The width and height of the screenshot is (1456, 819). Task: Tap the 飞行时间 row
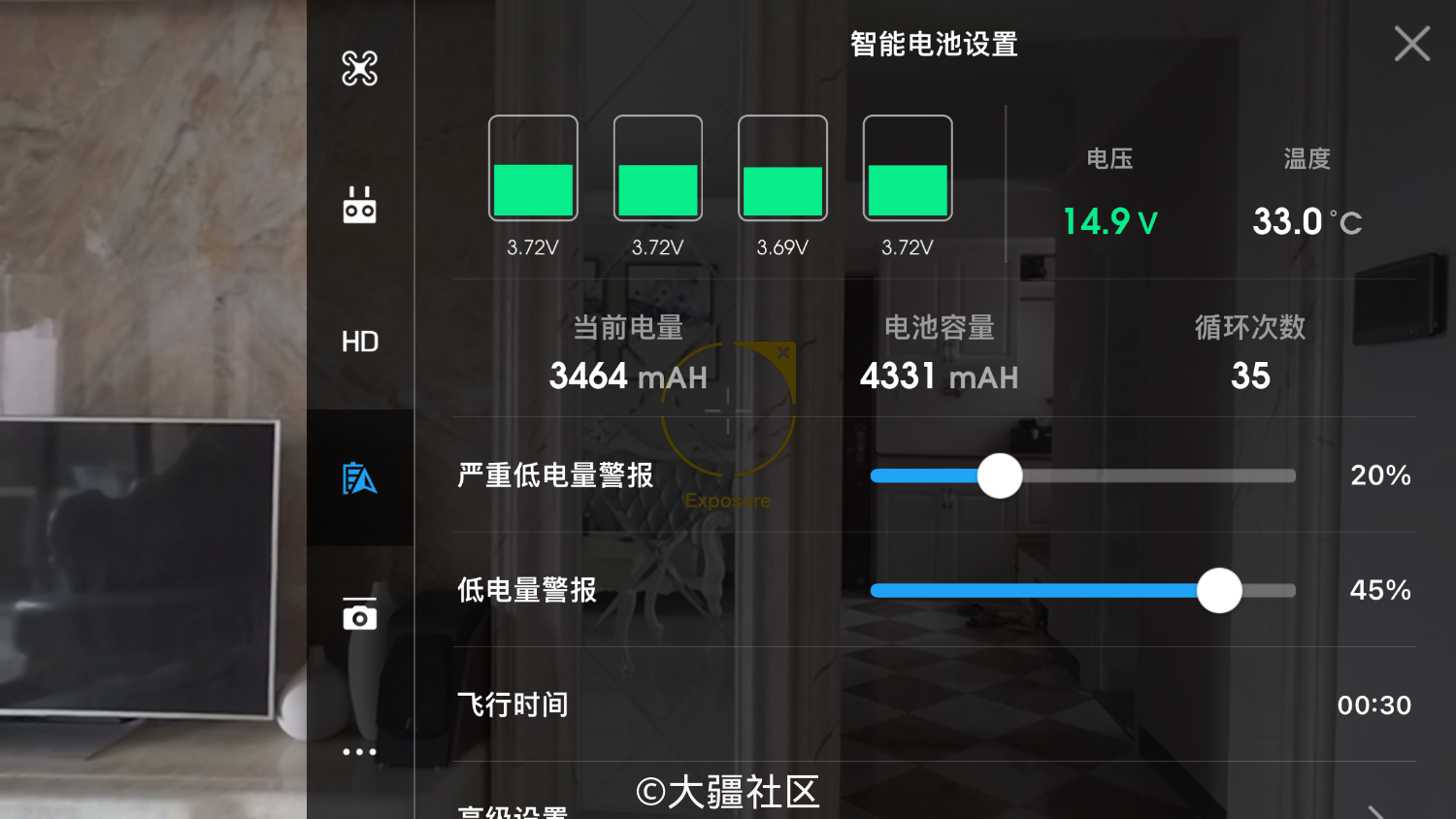(934, 704)
